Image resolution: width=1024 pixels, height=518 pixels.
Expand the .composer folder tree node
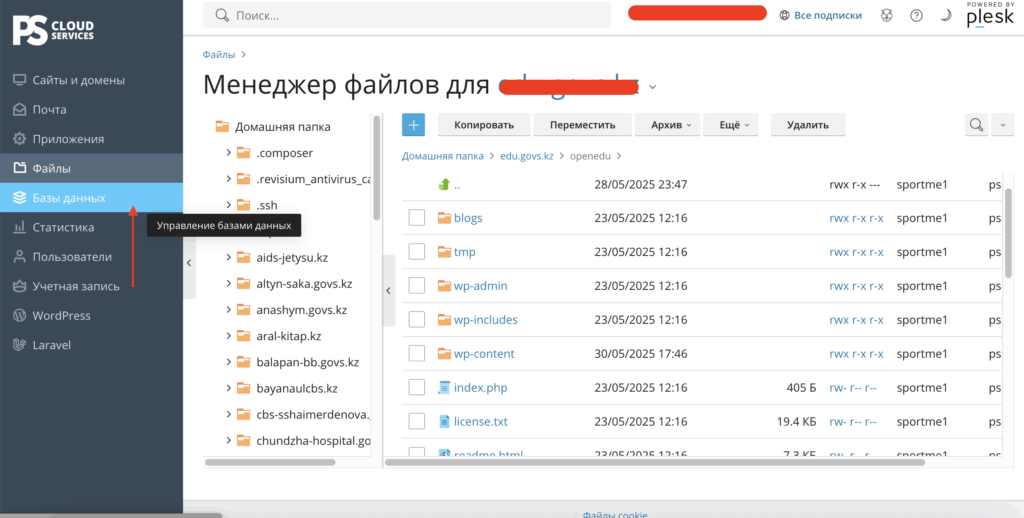[229, 153]
